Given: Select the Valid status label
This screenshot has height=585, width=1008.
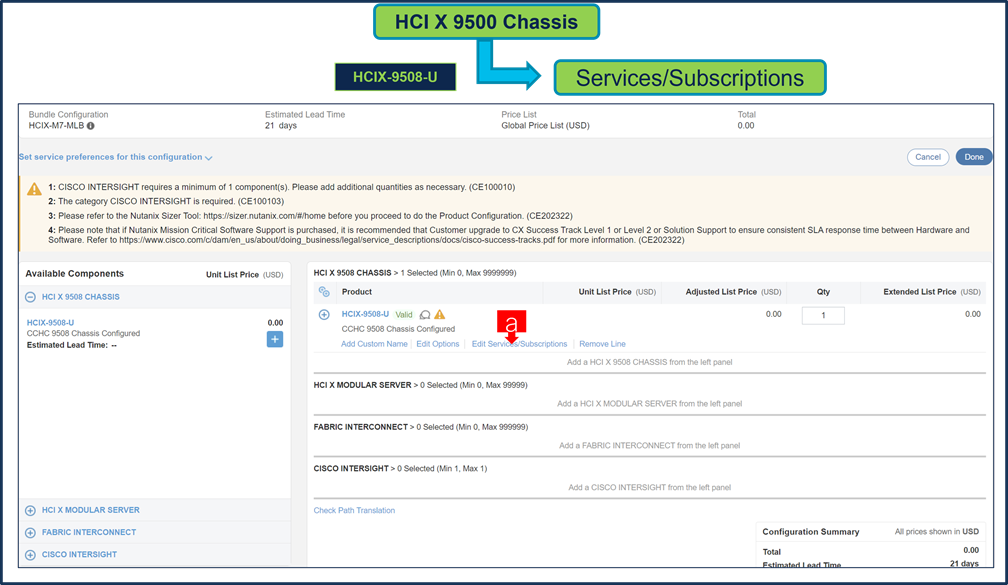Looking at the screenshot, I should 404,314.
